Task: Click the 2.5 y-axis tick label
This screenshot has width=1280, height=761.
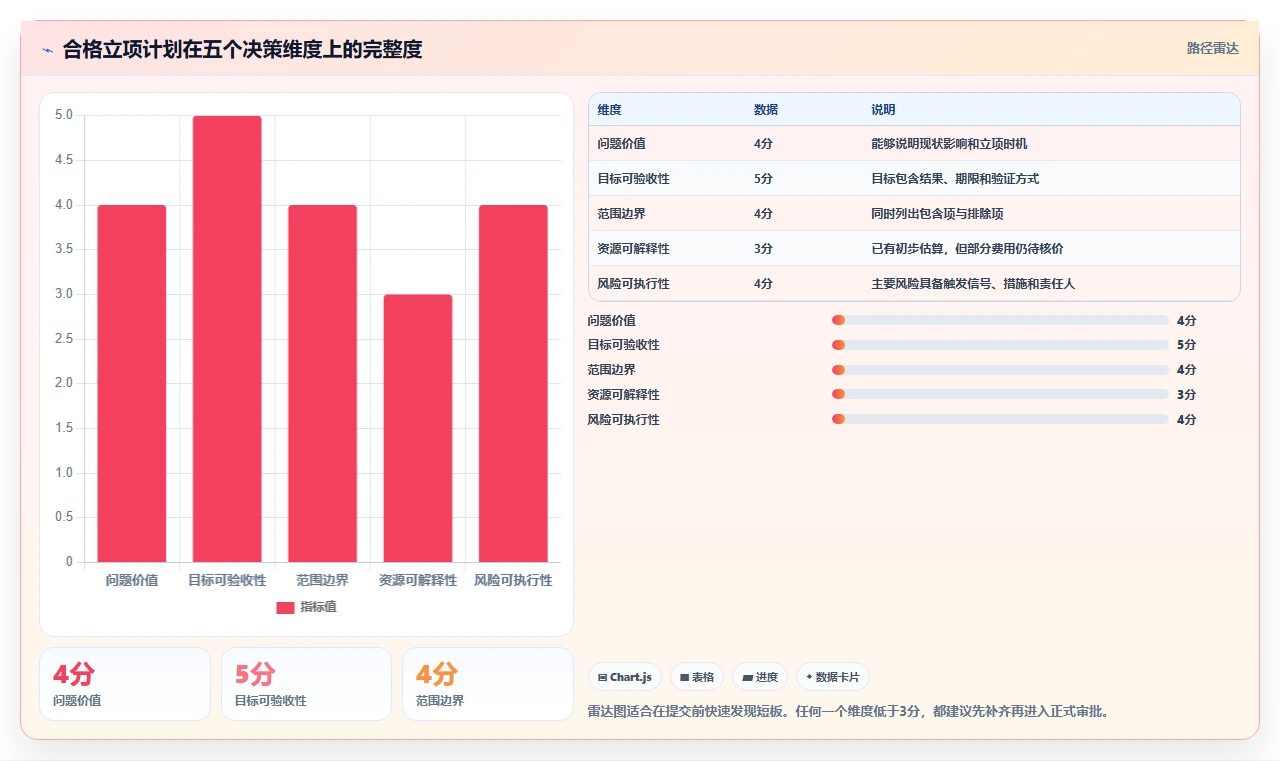Action: [x=64, y=339]
